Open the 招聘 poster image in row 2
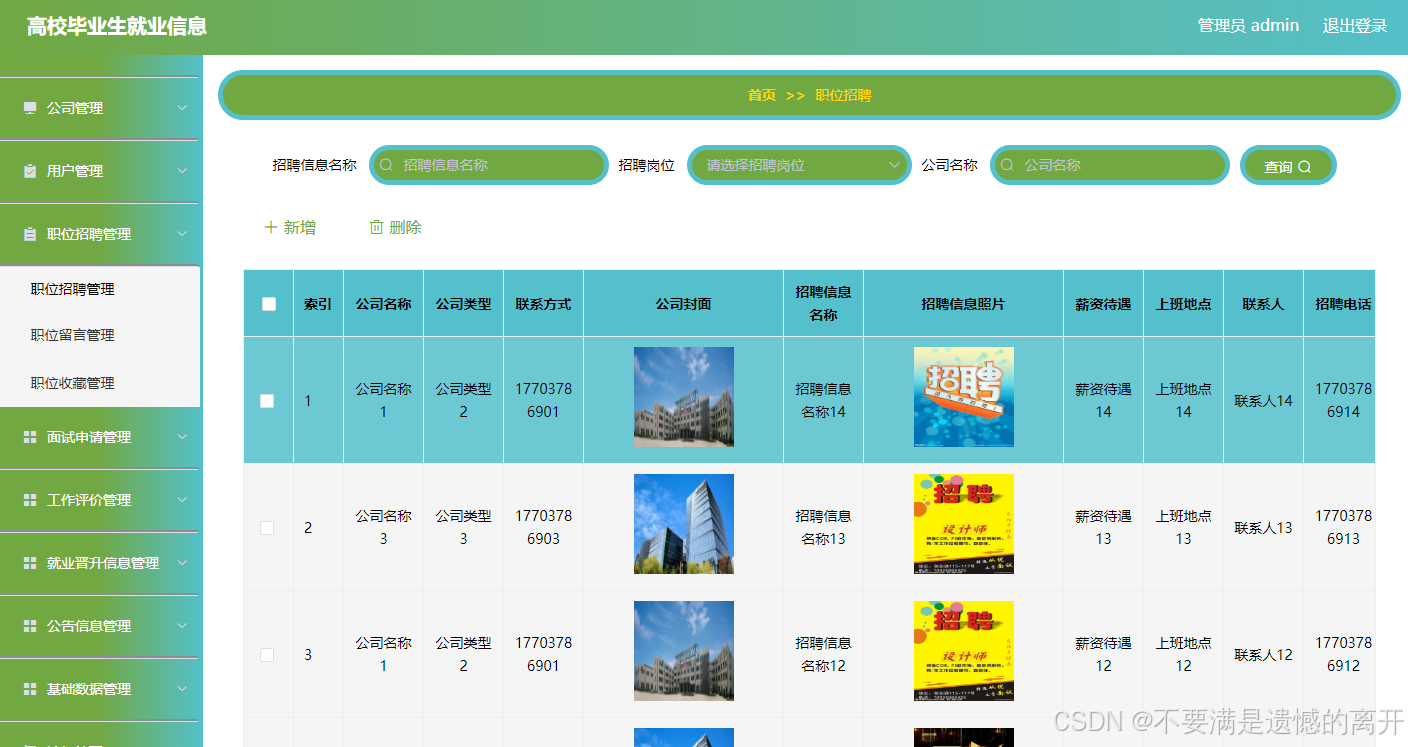Image resolution: width=1408 pixels, height=747 pixels. tap(964, 524)
